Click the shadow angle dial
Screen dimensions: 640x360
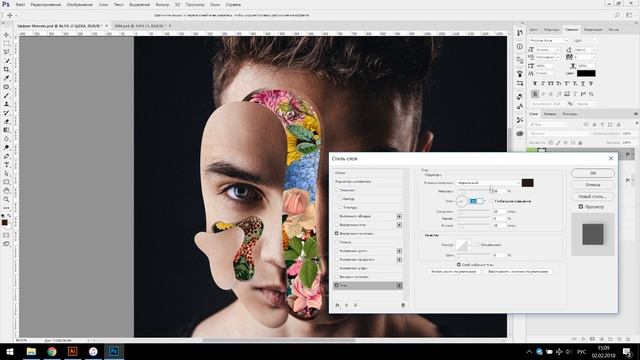pyautogui.click(x=461, y=201)
